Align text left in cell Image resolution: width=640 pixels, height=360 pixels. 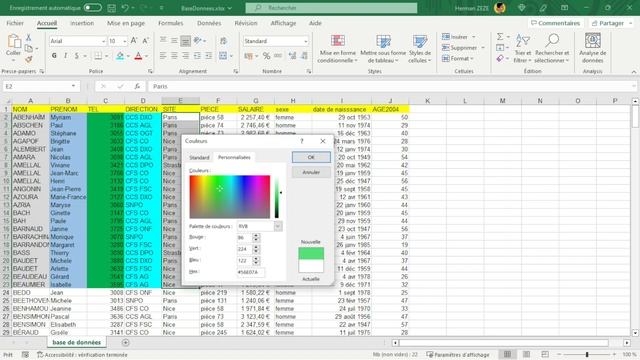[163, 56]
